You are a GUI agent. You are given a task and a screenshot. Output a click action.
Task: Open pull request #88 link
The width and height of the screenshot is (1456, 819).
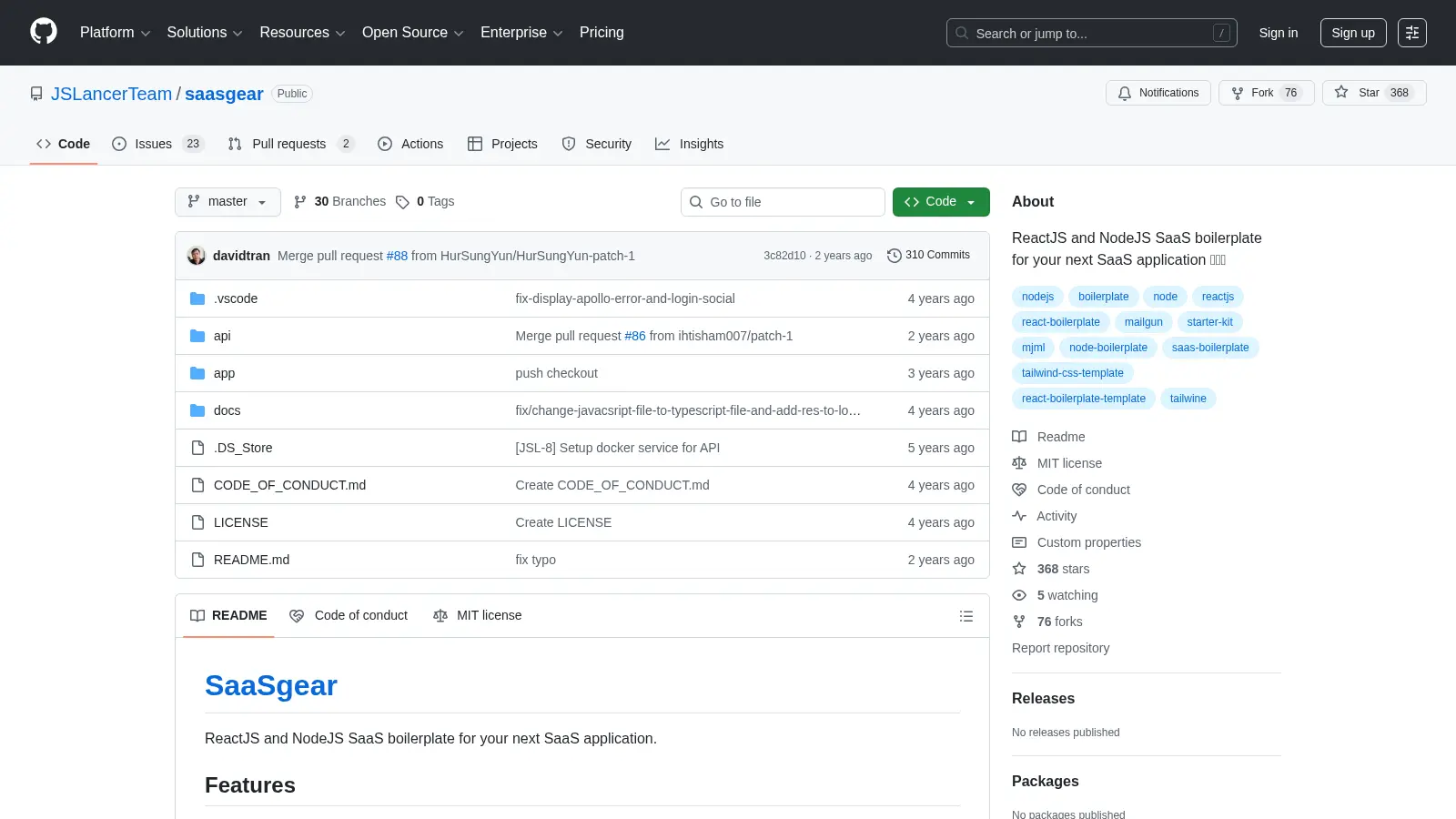point(397,256)
